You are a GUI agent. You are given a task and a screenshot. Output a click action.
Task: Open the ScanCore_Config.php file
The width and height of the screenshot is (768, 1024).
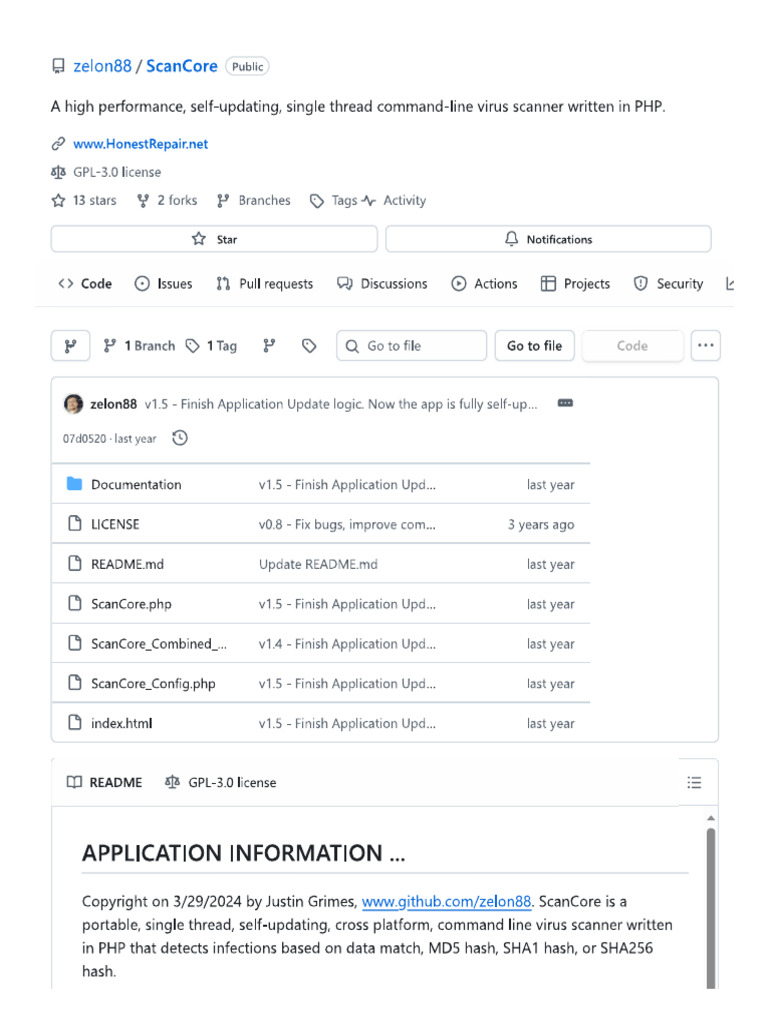153,684
